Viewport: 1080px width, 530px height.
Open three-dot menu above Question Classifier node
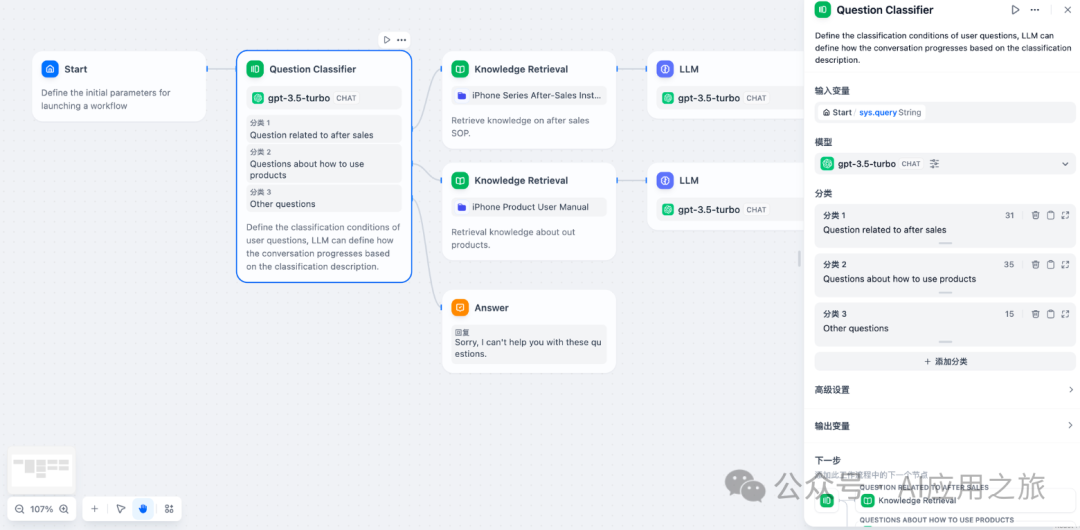pos(402,40)
